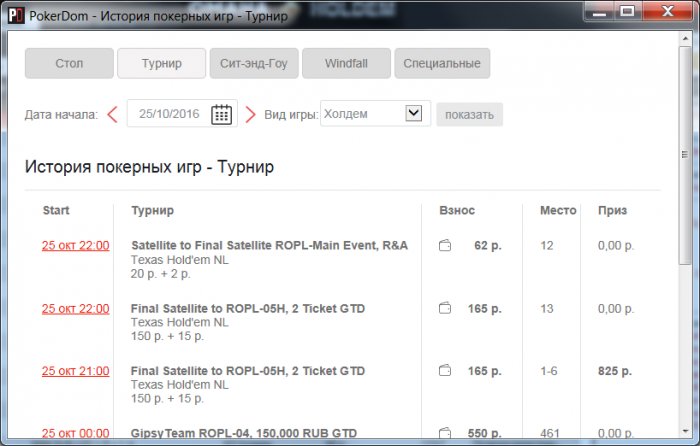Switch to the Windfall tab
The height and width of the screenshot is (446, 700).
(x=346, y=63)
